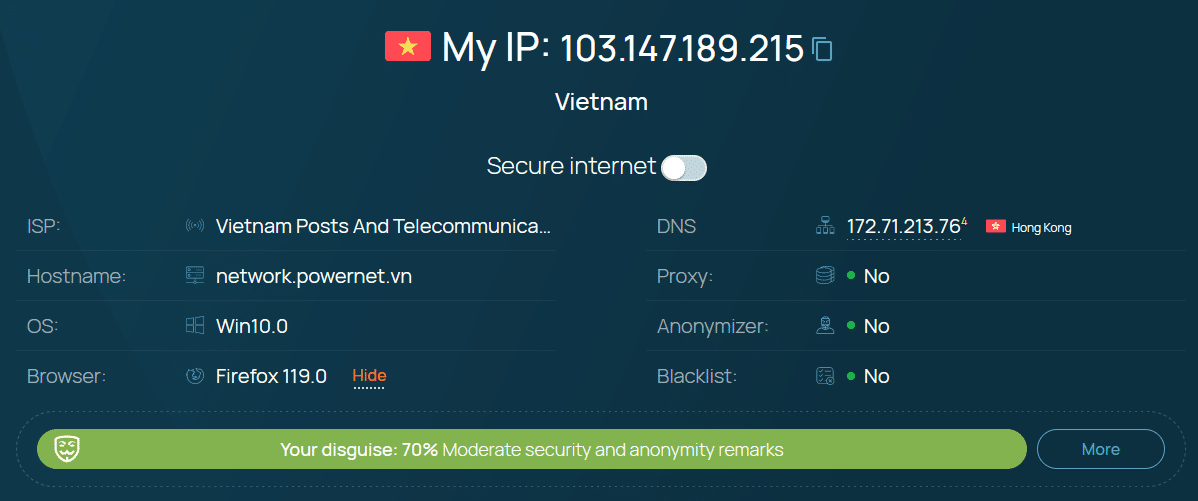
Task: Enable the Secure internet toggle
Action: point(684,167)
